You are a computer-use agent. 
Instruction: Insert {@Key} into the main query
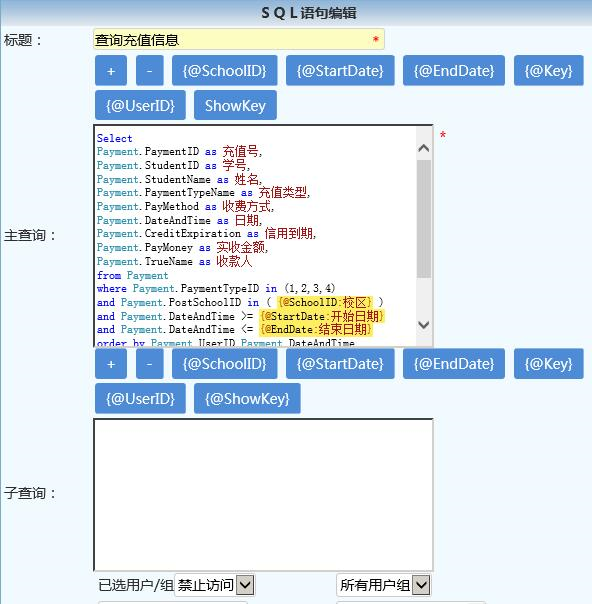(x=548, y=70)
